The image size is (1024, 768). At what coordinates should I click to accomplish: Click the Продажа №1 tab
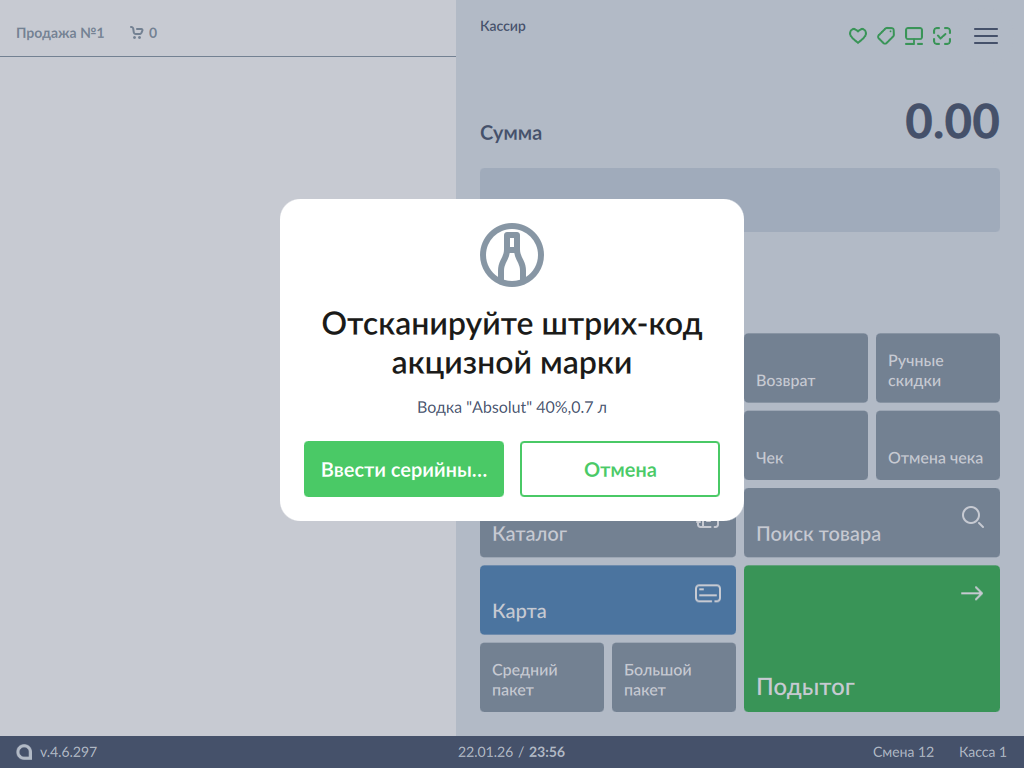(x=60, y=33)
